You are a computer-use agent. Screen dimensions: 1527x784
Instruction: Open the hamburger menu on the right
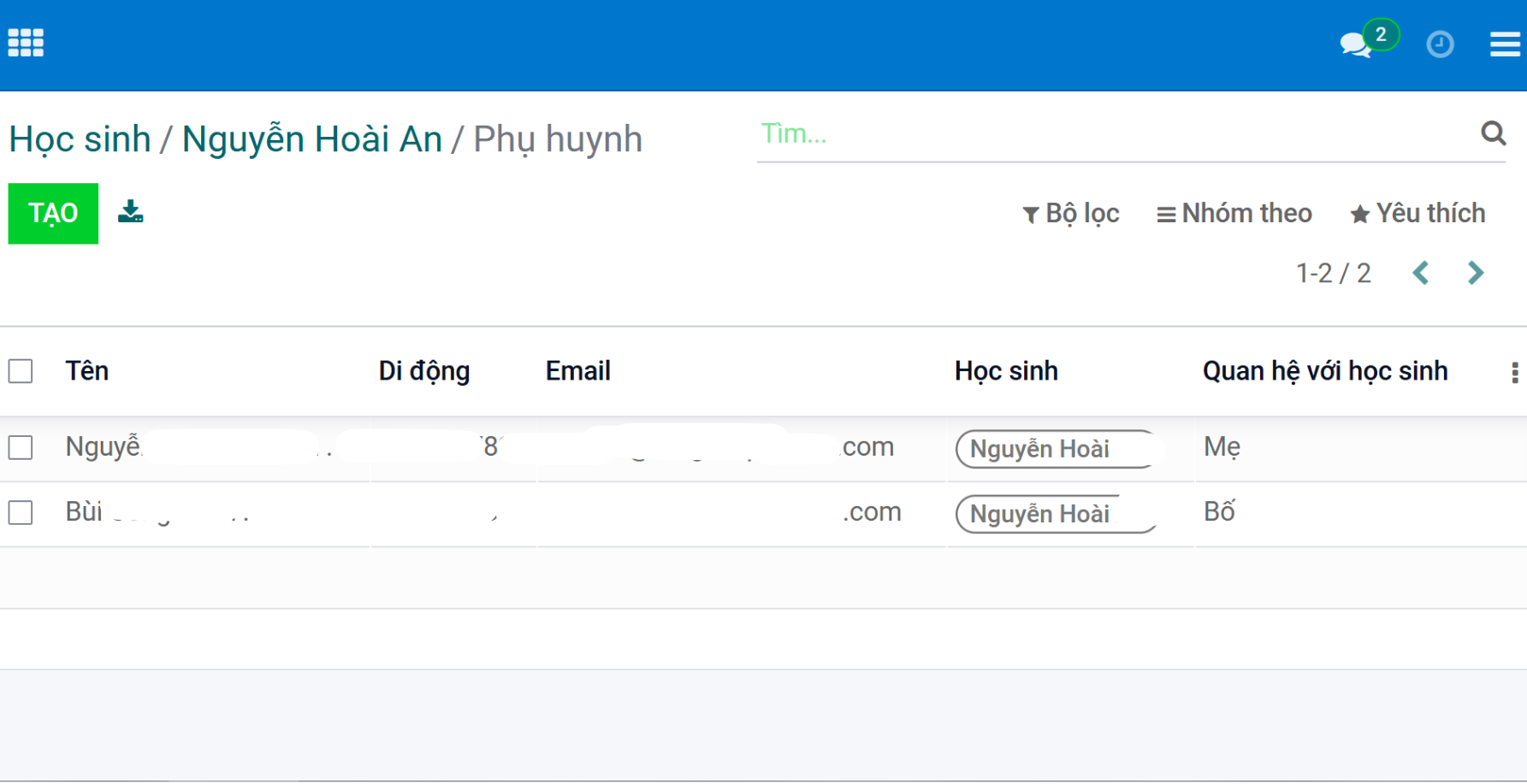click(1505, 44)
